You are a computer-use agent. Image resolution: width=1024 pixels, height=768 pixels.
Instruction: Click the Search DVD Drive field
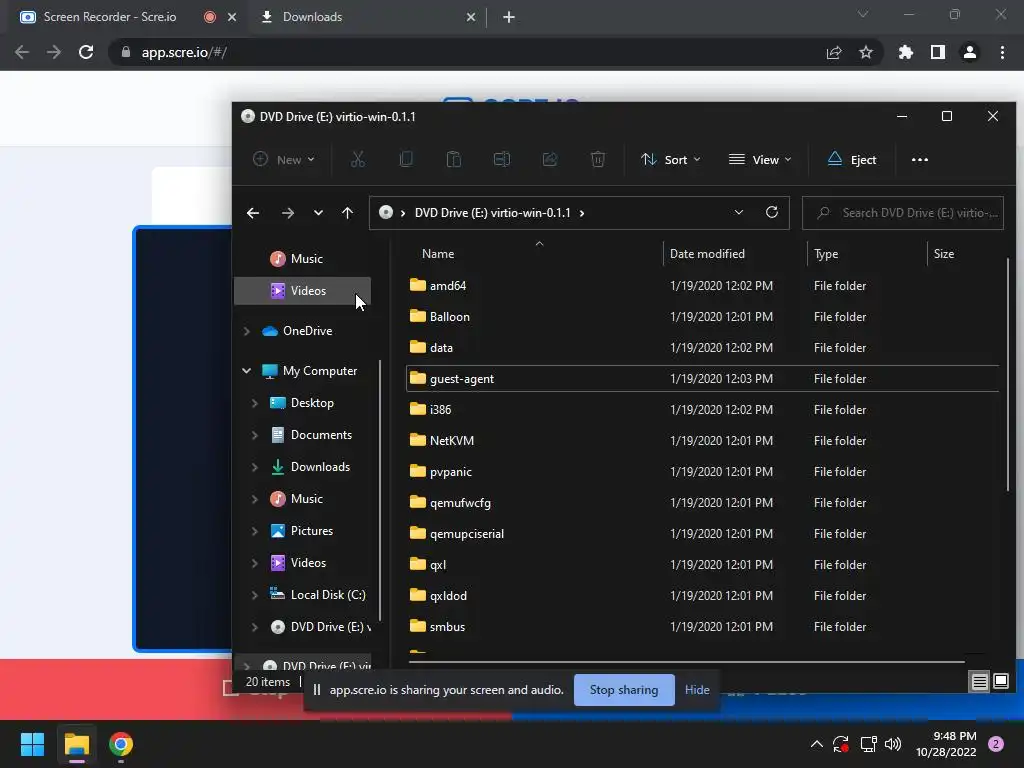(903, 213)
